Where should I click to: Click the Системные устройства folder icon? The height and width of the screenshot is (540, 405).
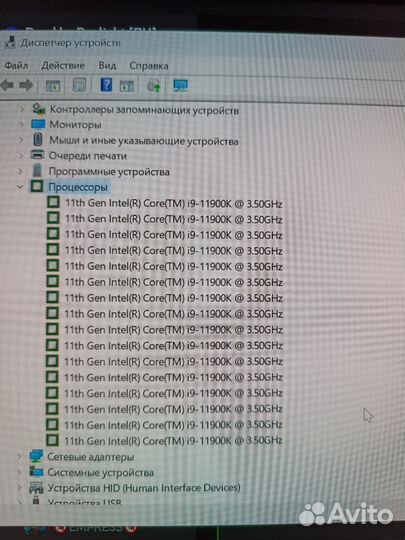[x=36, y=471]
